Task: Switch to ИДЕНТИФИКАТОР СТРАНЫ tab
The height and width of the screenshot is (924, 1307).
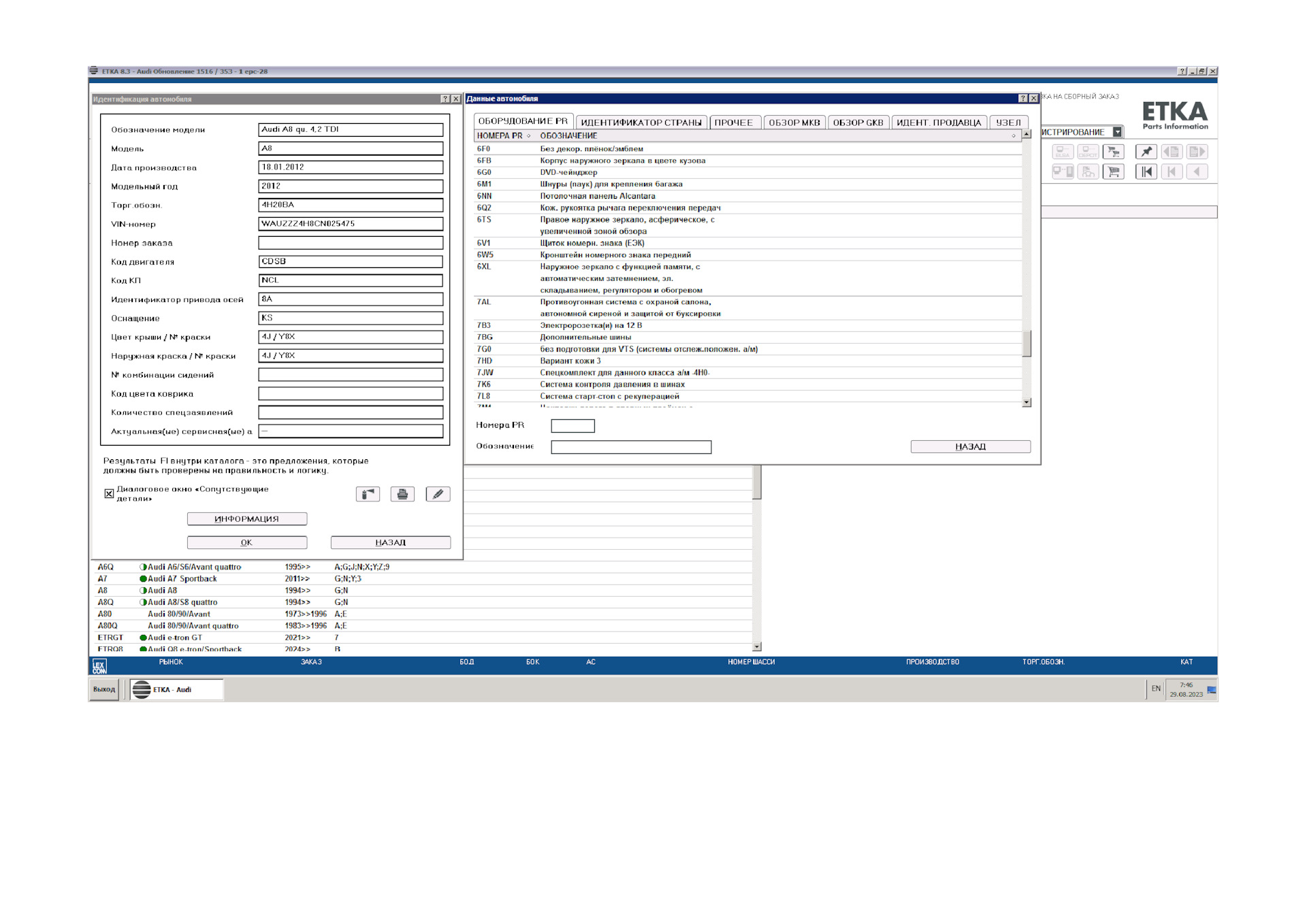Action: tap(641, 122)
